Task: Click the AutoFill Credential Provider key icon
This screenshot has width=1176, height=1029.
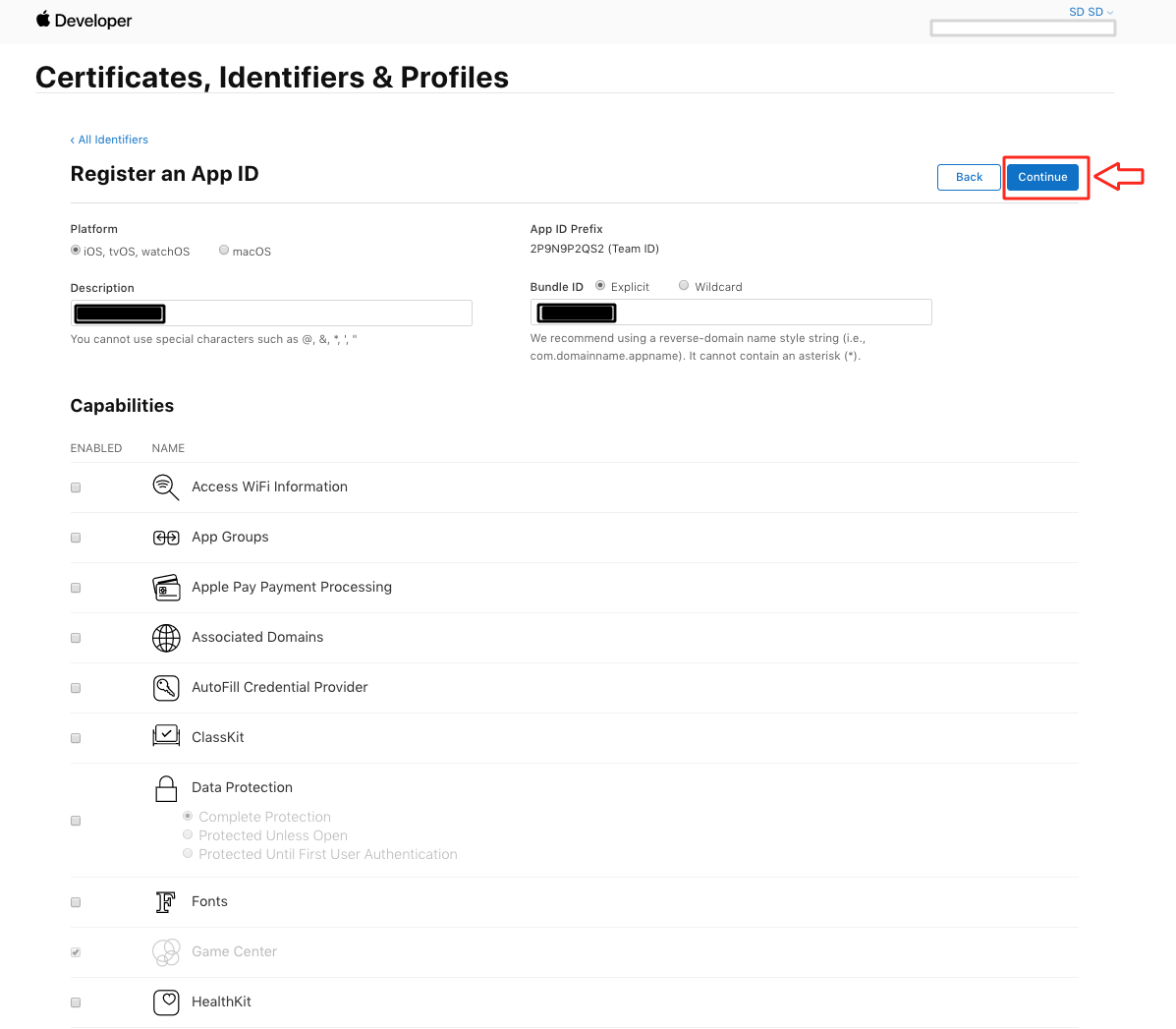Action: pyautogui.click(x=166, y=688)
